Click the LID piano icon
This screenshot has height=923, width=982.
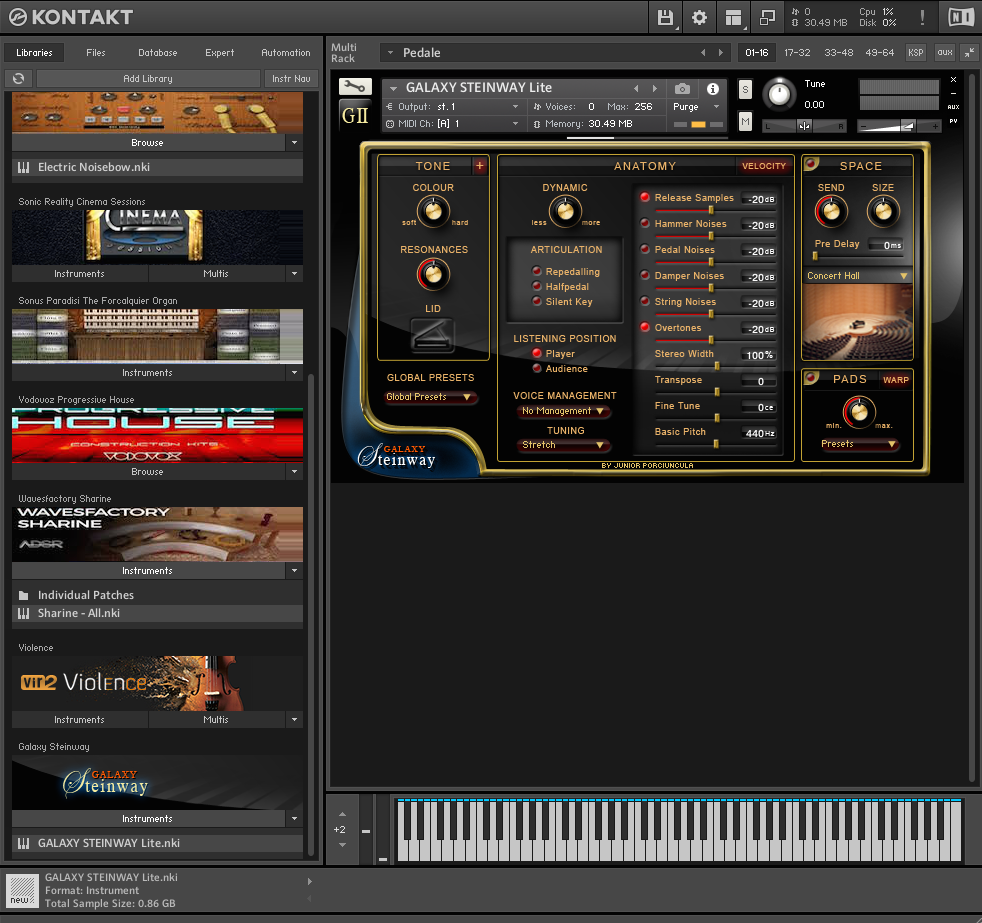432,334
